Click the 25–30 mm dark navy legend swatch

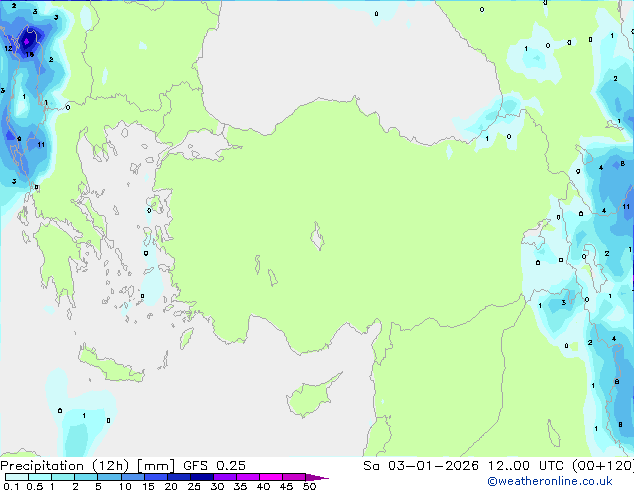pos(202,477)
